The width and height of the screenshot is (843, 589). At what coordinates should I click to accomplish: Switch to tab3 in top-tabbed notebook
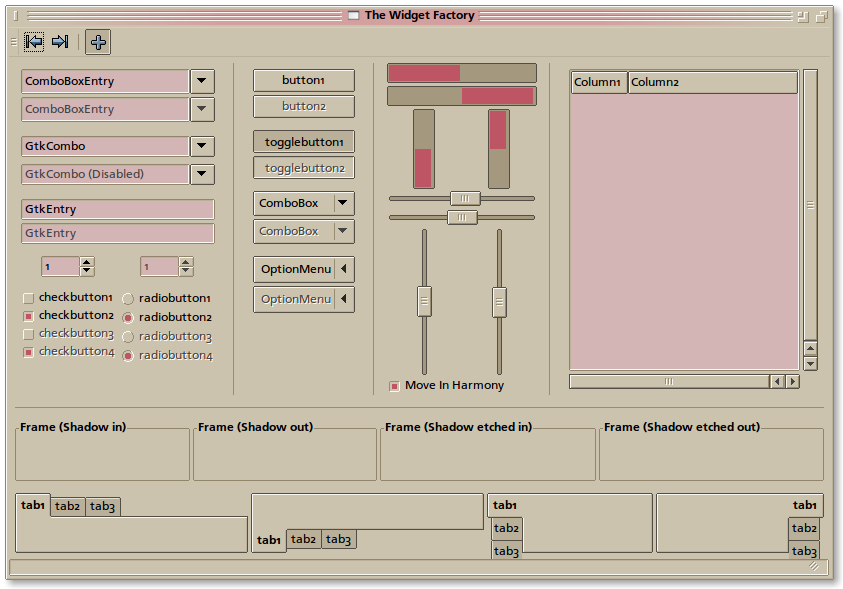point(102,506)
